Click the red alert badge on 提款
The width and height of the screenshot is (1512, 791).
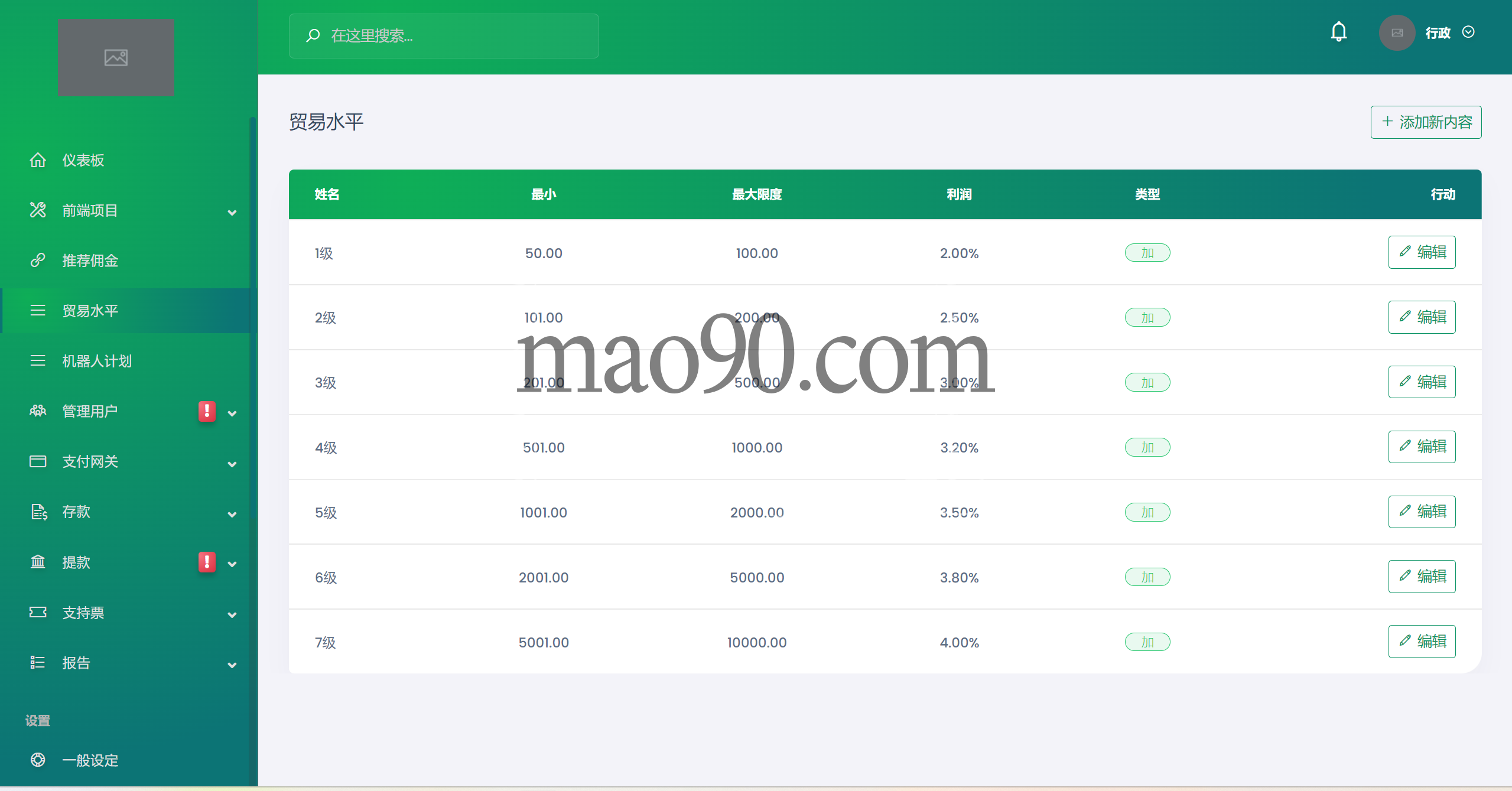tap(207, 562)
